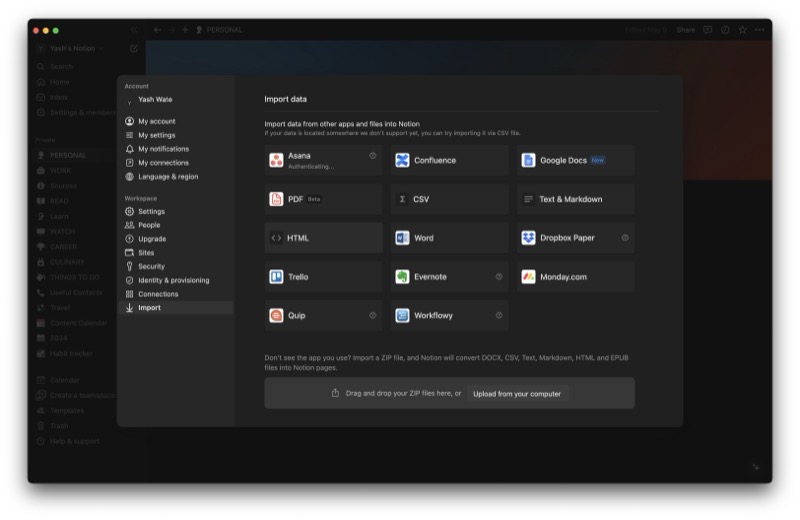Import boards from Trello
Viewport: 800px width, 520px height.
click(323, 277)
